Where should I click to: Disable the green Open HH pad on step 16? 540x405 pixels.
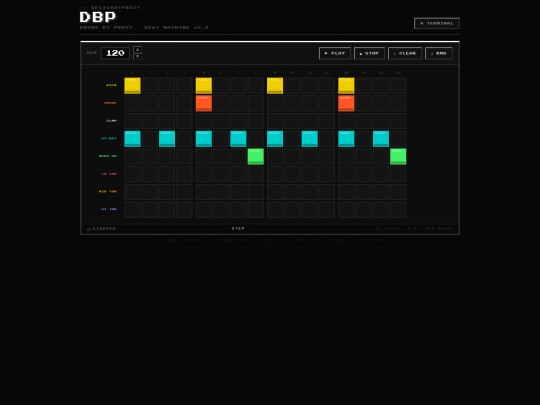pos(398,156)
